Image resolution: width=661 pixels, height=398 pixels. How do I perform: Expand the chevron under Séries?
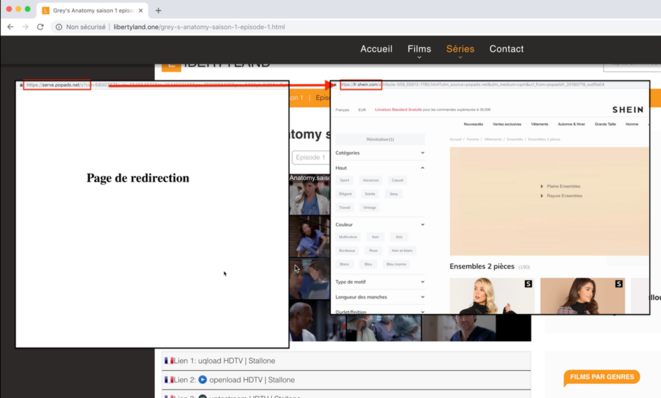(x=460, y=57)
